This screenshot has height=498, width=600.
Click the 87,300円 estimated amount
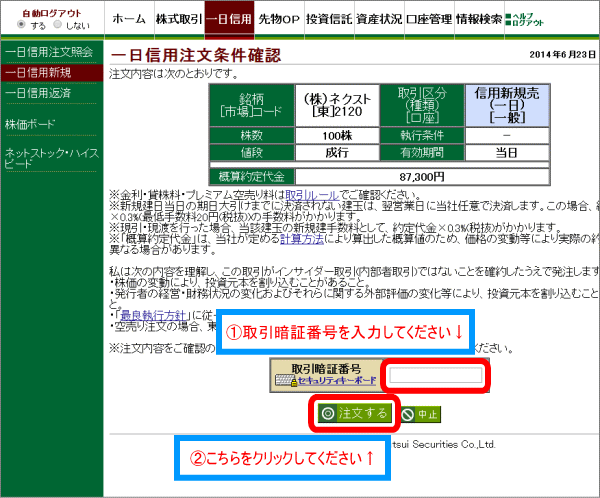[x=422, y=177]
